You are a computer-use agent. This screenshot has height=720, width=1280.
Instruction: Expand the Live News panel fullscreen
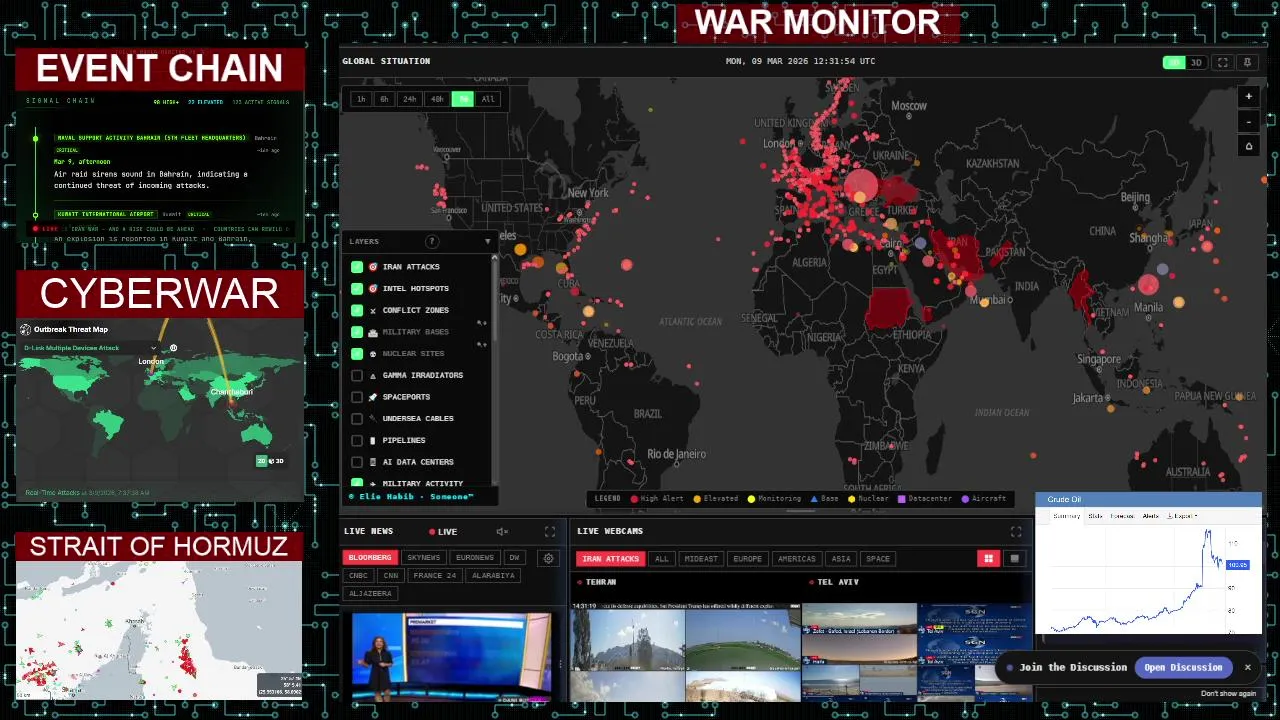tap(549, 532)
